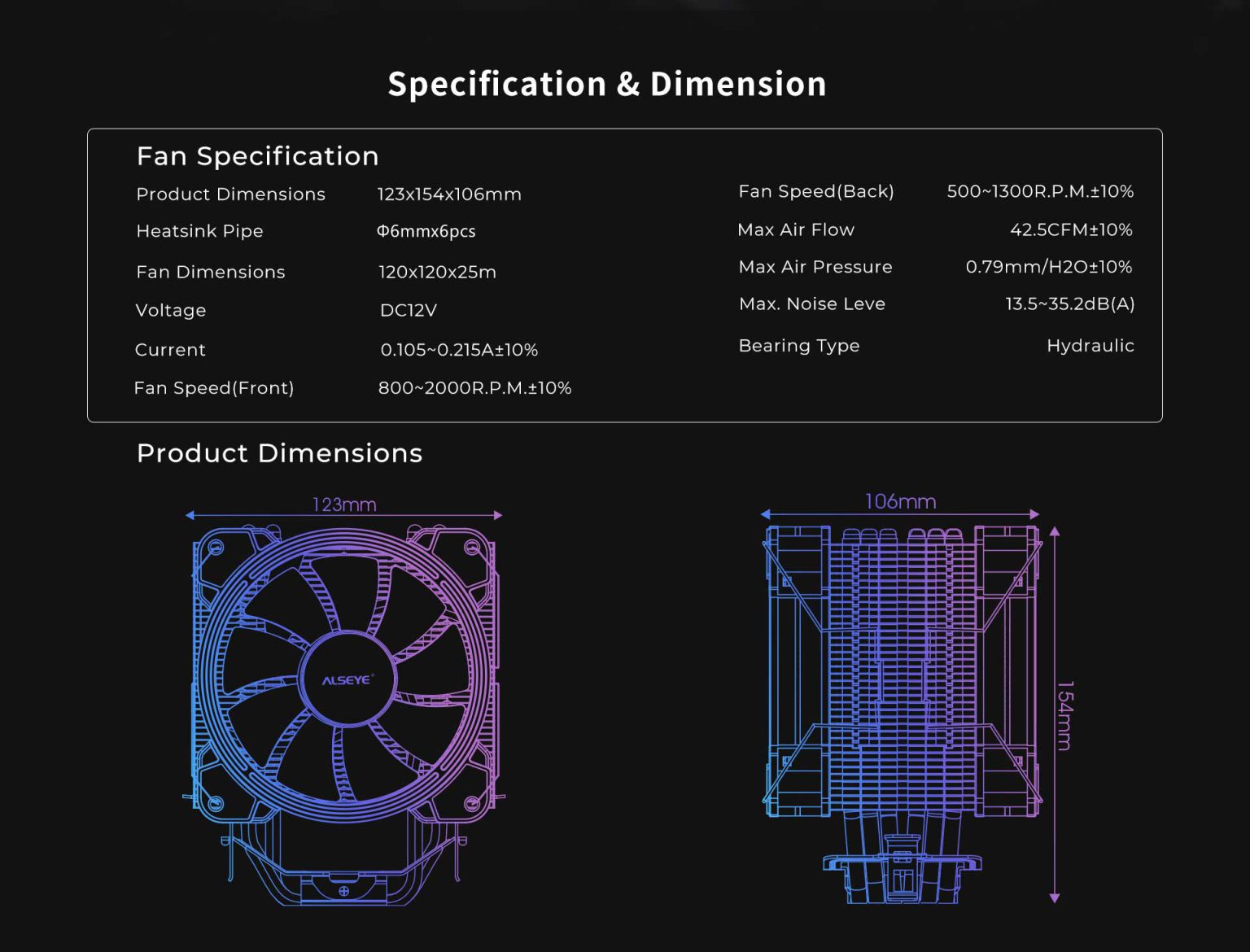Click the 106mm depth dimension label
This screenshot has width=1250, height=952.
click(900, 501)
